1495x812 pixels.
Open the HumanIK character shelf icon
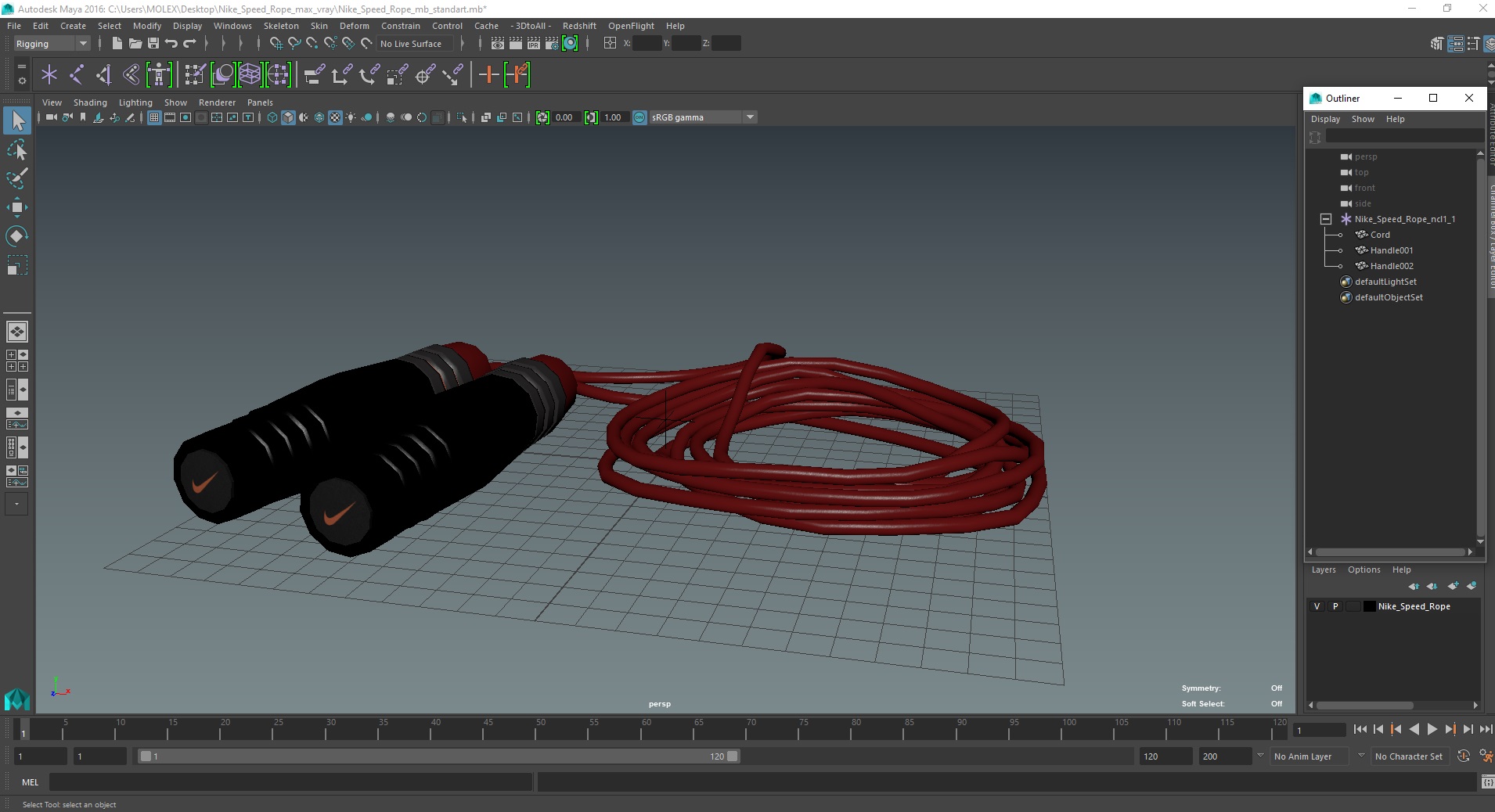[x=159, y=75]
